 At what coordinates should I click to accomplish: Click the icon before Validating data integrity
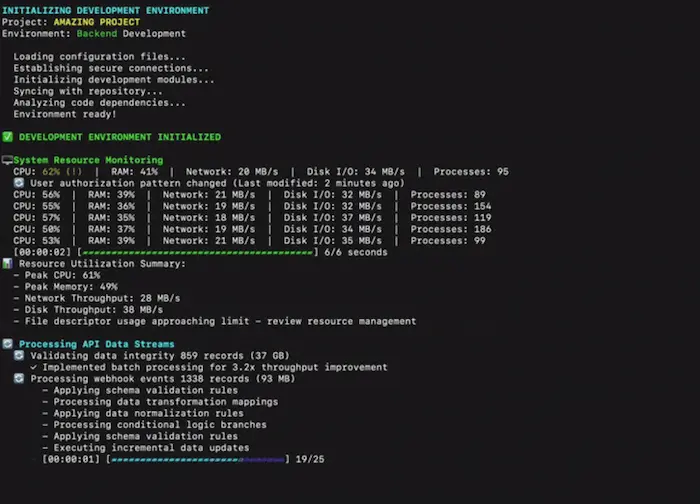coord(19,356)
